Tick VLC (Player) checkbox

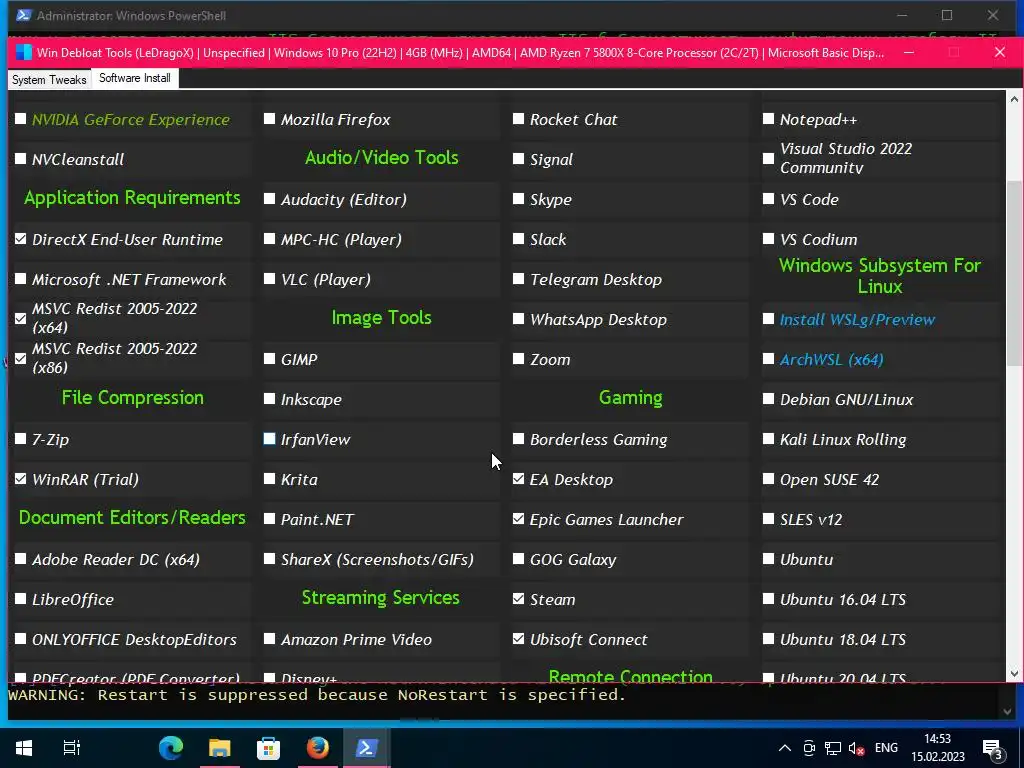270,279
